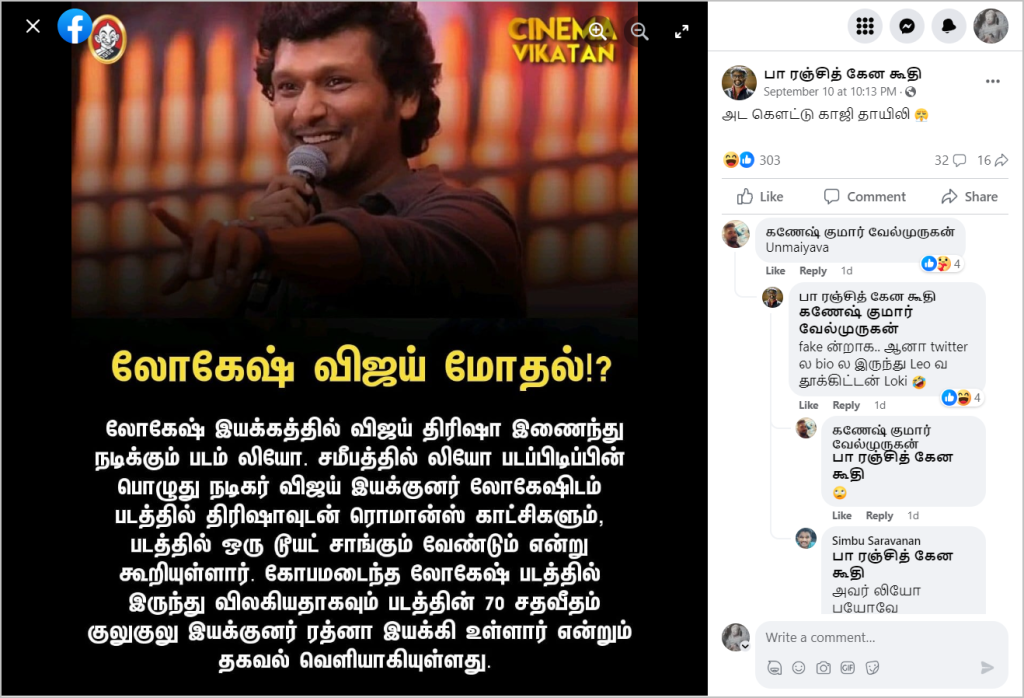Viewport: 1024px width, 698px height.
Task: Open the Facebook menu grid
Action: click(865, 26)
